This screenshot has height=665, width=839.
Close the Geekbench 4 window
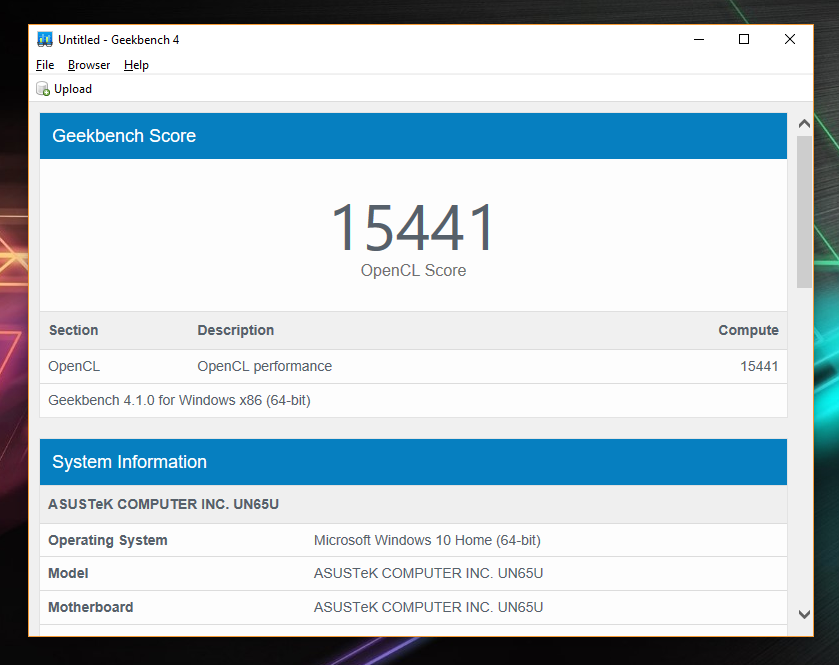[790, 39]
